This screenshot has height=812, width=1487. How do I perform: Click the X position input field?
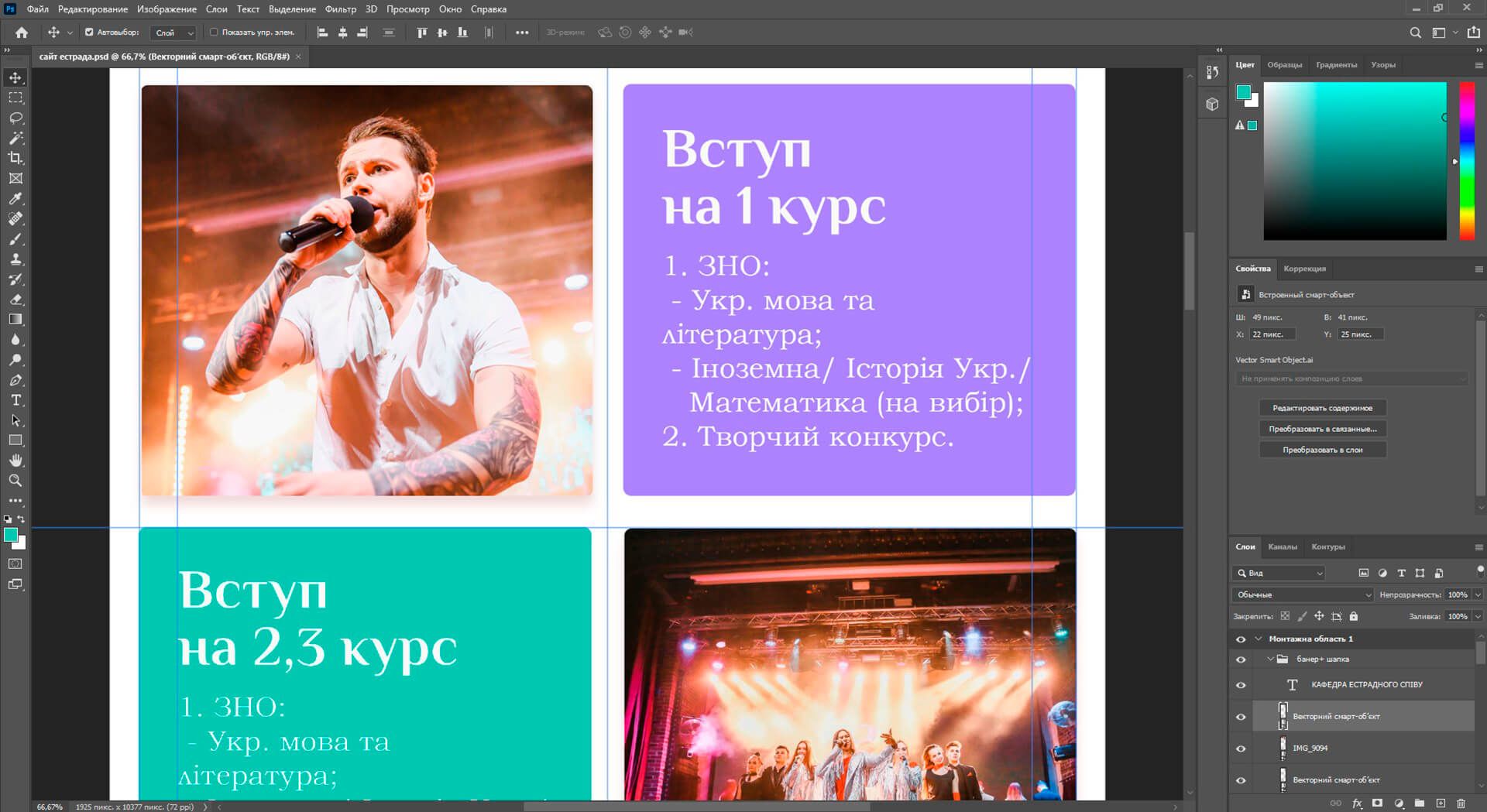pos(1272,334)
